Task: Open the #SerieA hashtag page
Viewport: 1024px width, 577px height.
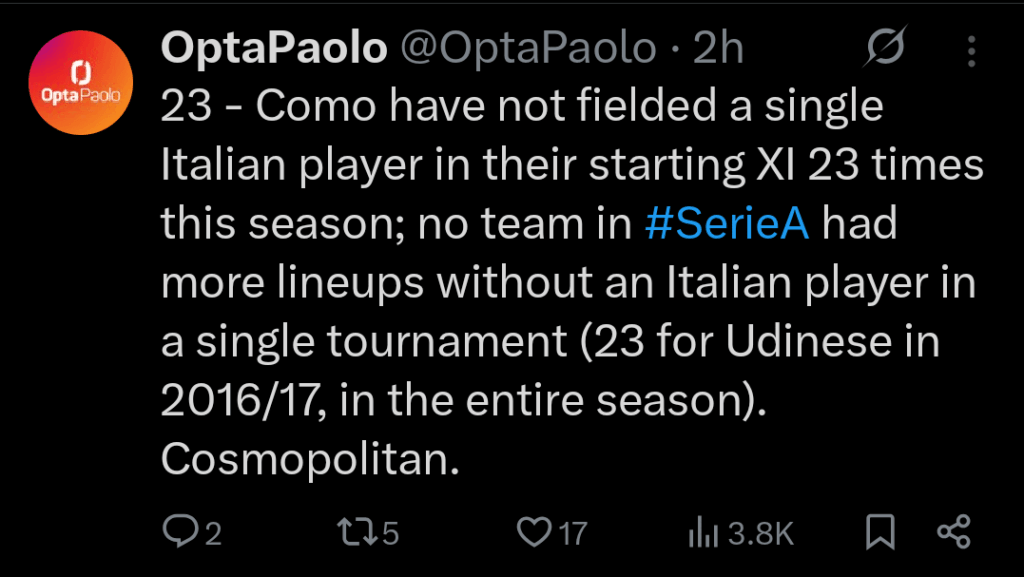Action: [729, 222]
